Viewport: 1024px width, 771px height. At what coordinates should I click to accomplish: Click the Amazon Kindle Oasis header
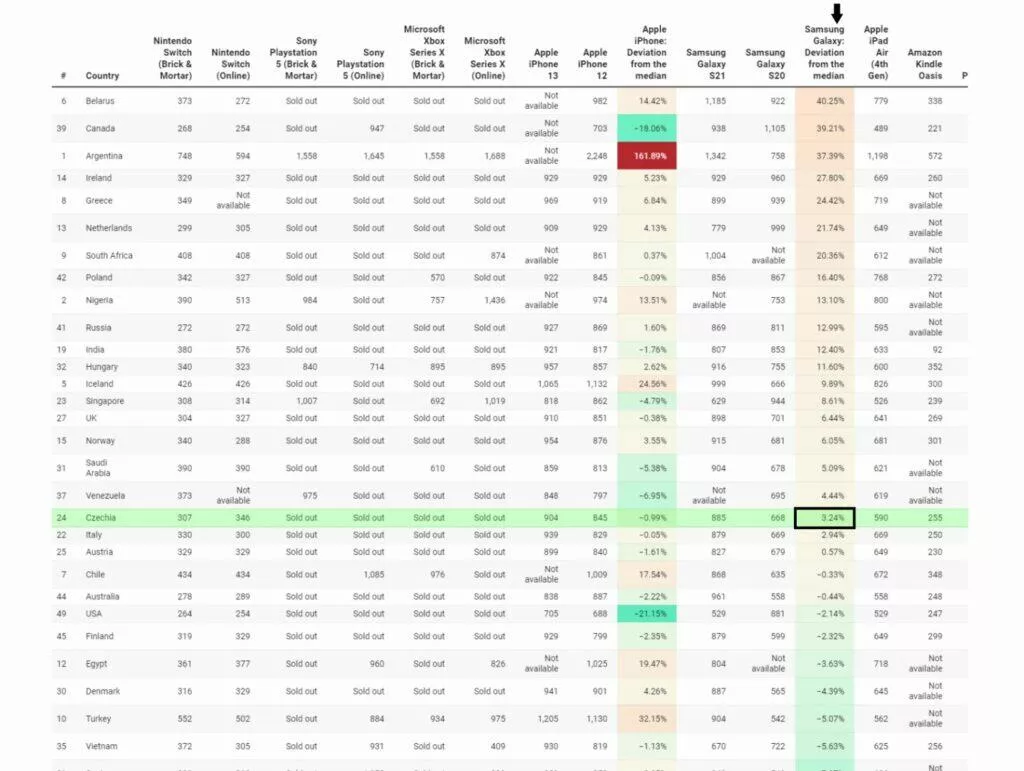coord(924,64)
